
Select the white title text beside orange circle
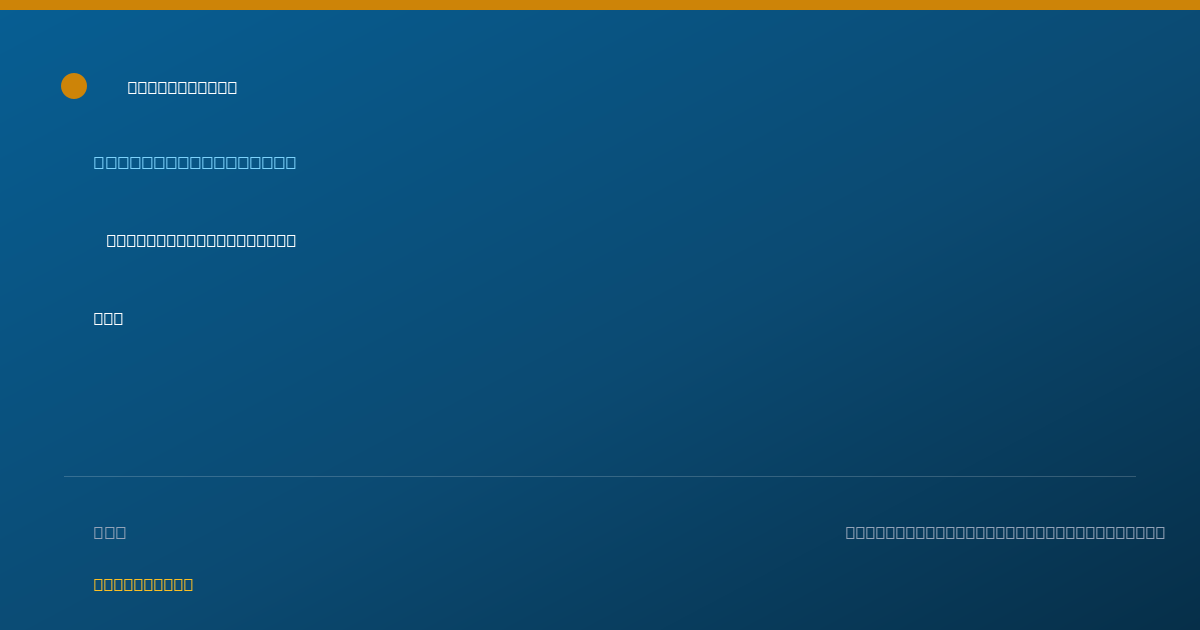pyautogui.click(x=182, y=87)
